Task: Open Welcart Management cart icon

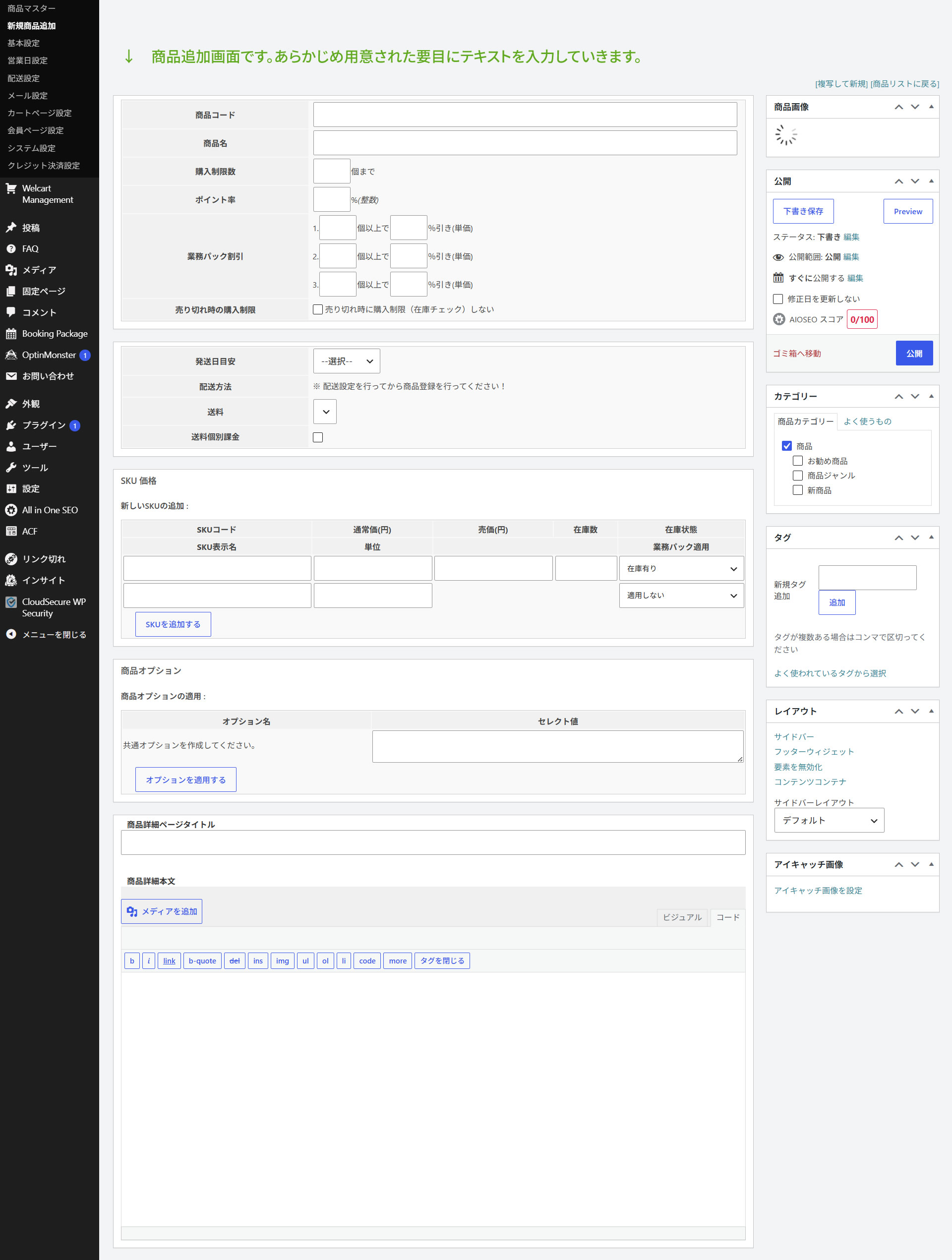Action: [11, 188]
